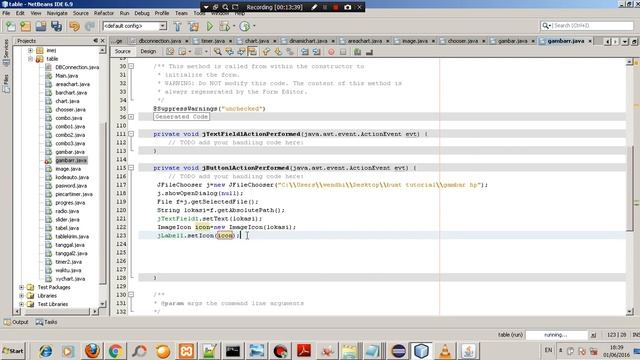Click the Shift Line Left icon
This screenshot has height=360, width=640.
coord(304,52)
